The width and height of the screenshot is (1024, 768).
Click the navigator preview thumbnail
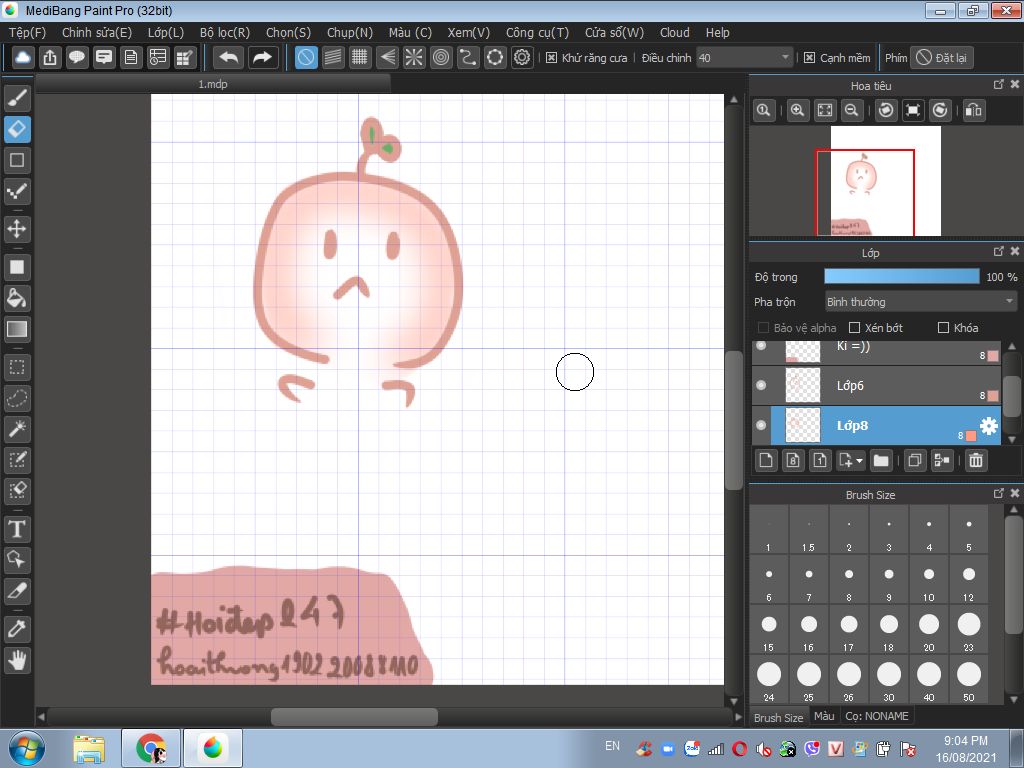[886, 181]
